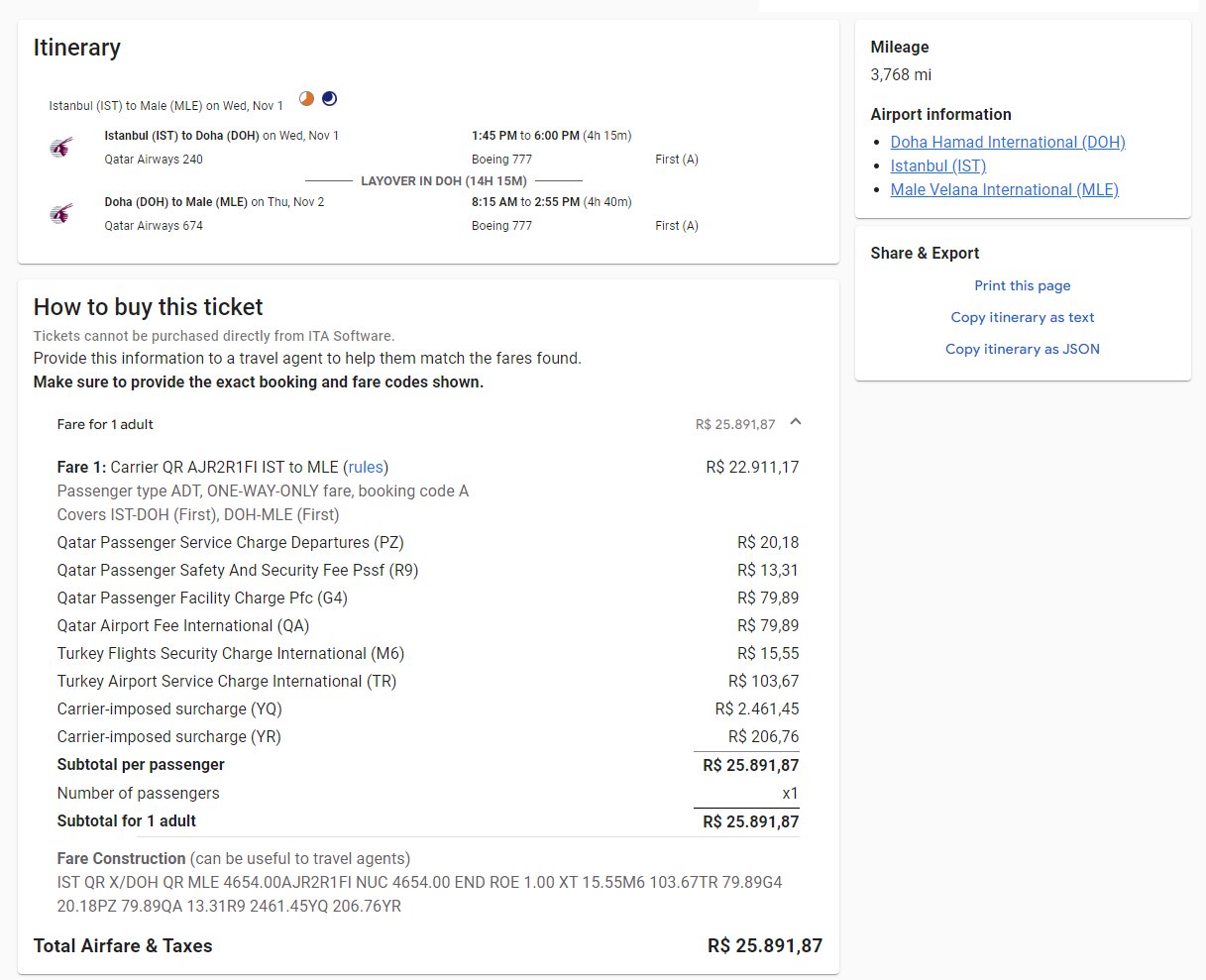Click Turkey Flights Security Charge International (M6)
Screen dimensions: 1206x980
click(x=231, y=653)
